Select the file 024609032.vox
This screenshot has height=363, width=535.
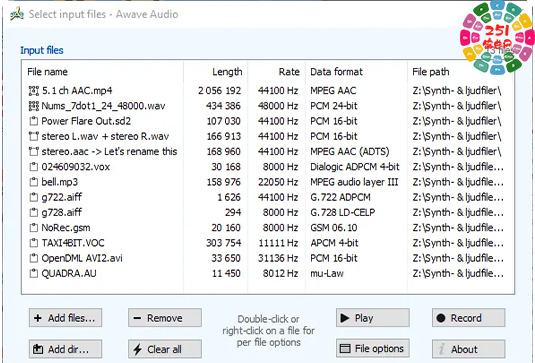[76, 167]
